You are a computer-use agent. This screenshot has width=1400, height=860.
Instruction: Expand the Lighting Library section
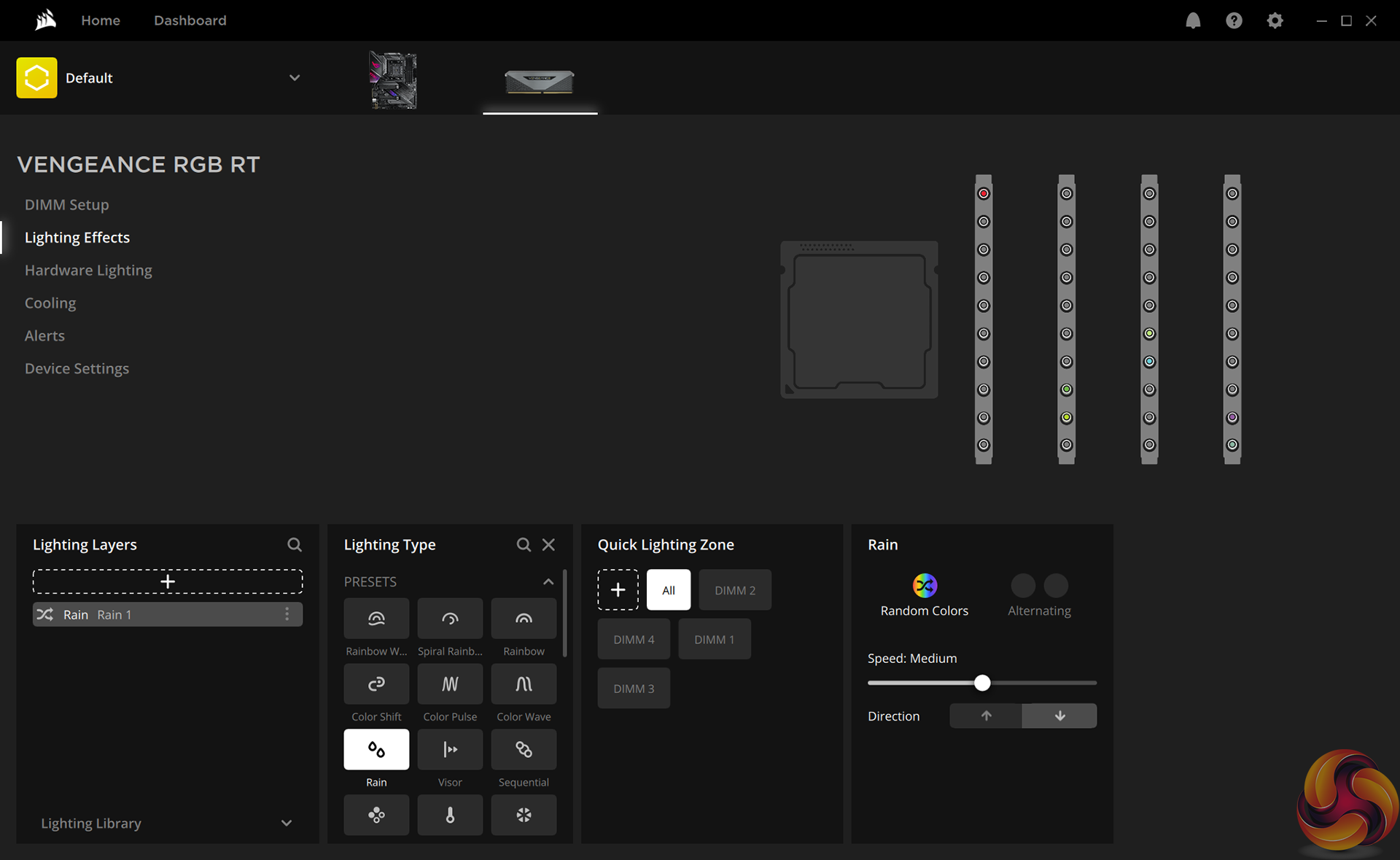point(286,823)
